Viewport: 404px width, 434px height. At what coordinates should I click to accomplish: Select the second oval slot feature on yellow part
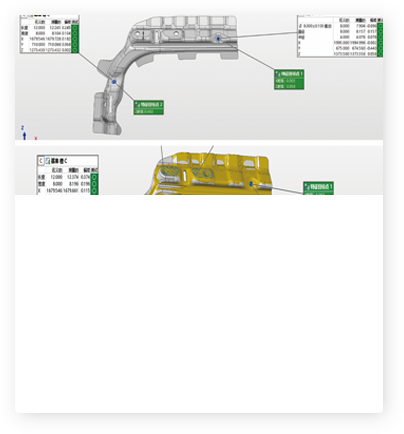tap(202, 173)
